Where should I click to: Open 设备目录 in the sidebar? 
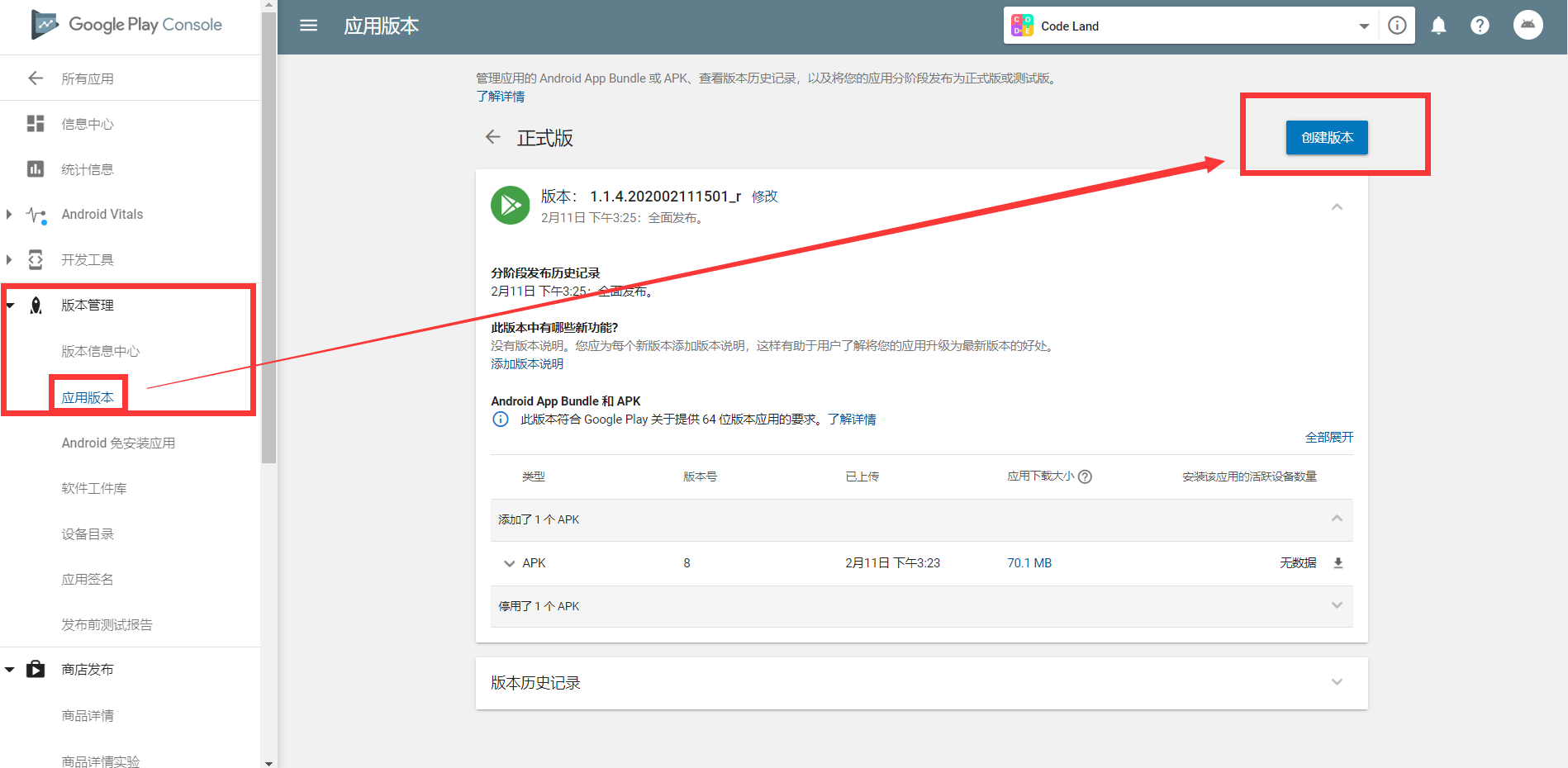88,533
